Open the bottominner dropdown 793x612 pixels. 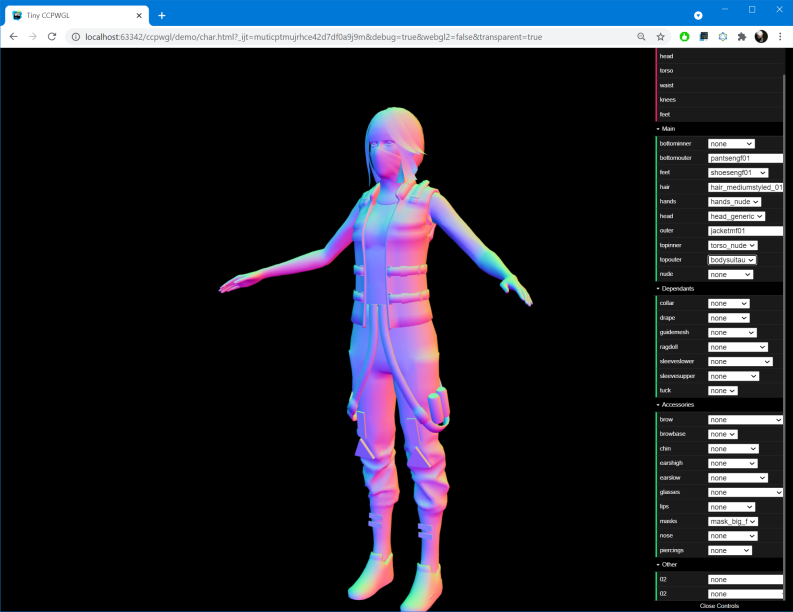(731, 144)
